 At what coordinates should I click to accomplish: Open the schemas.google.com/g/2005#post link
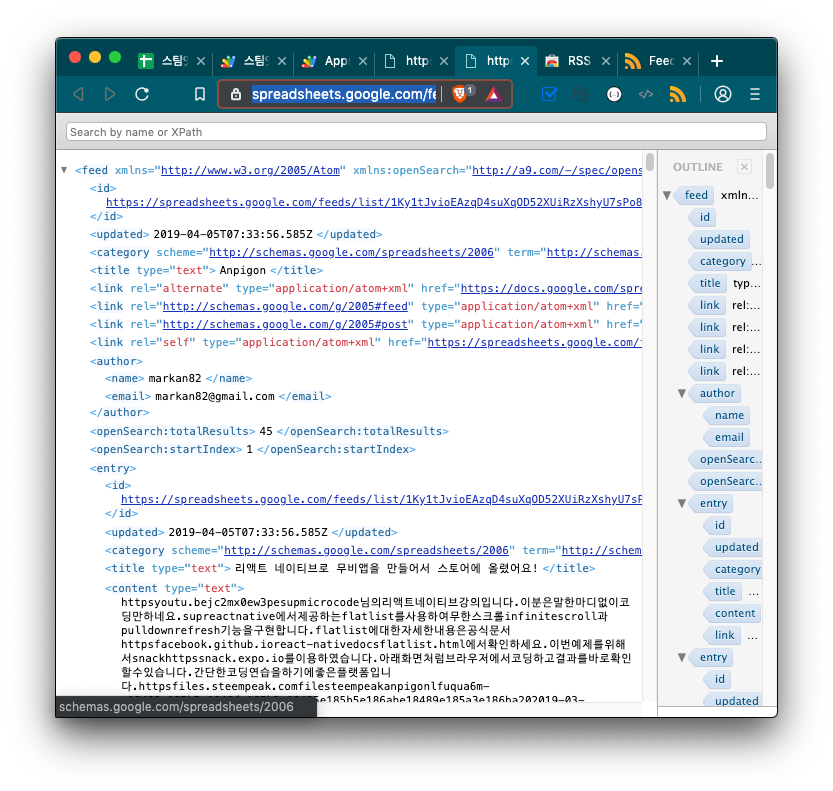(x=285, y=324)
